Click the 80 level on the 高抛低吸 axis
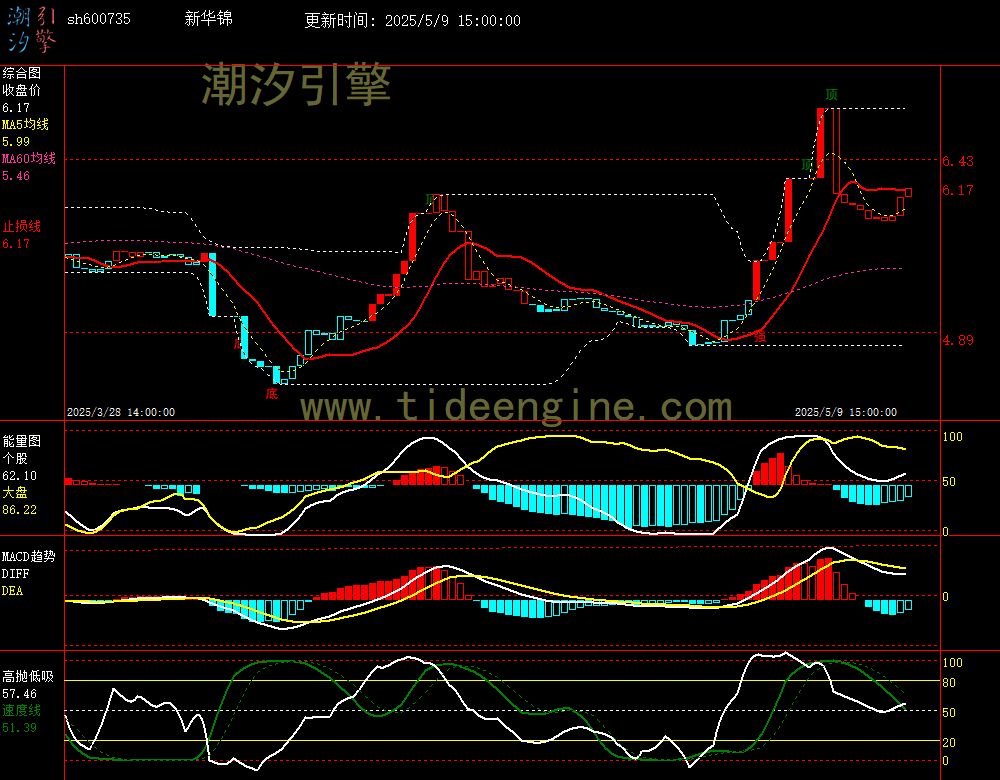Screen dimensions: 1000x780 click(949, 683)
